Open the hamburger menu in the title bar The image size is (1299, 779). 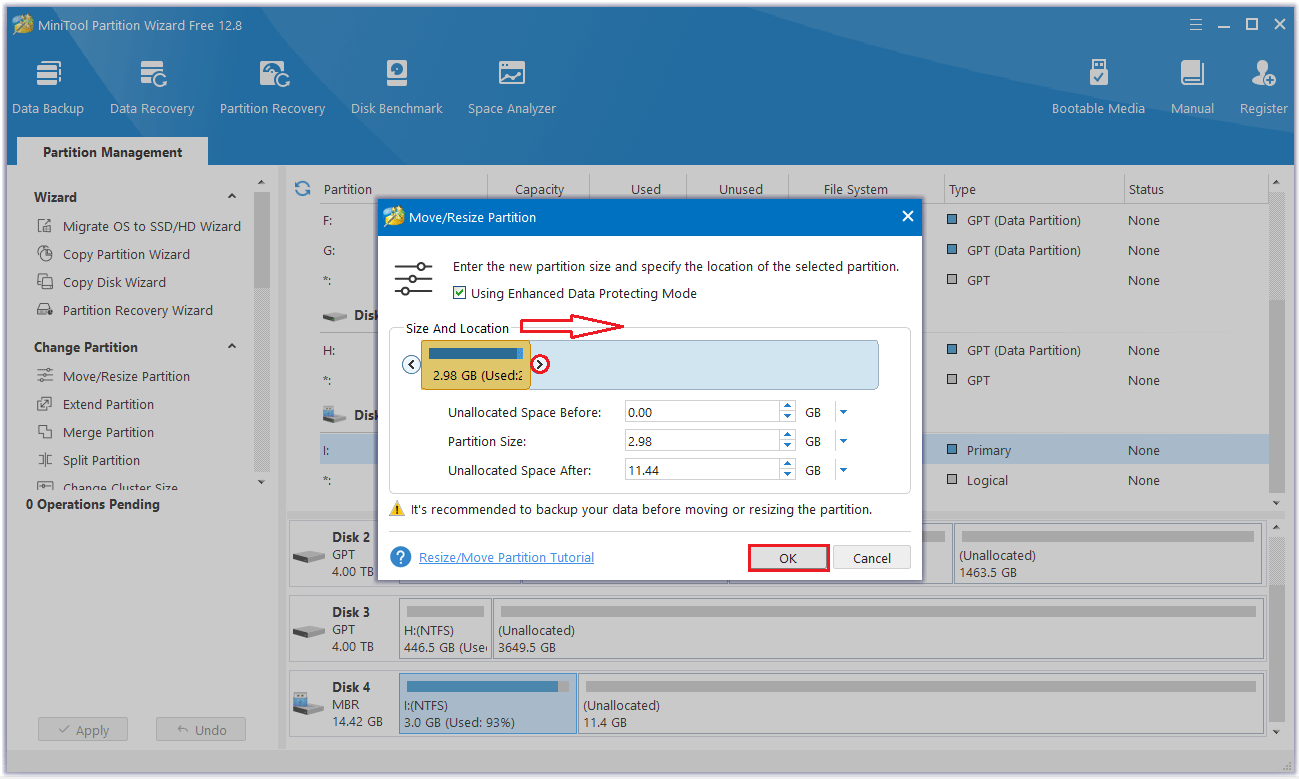point(1198,24)
